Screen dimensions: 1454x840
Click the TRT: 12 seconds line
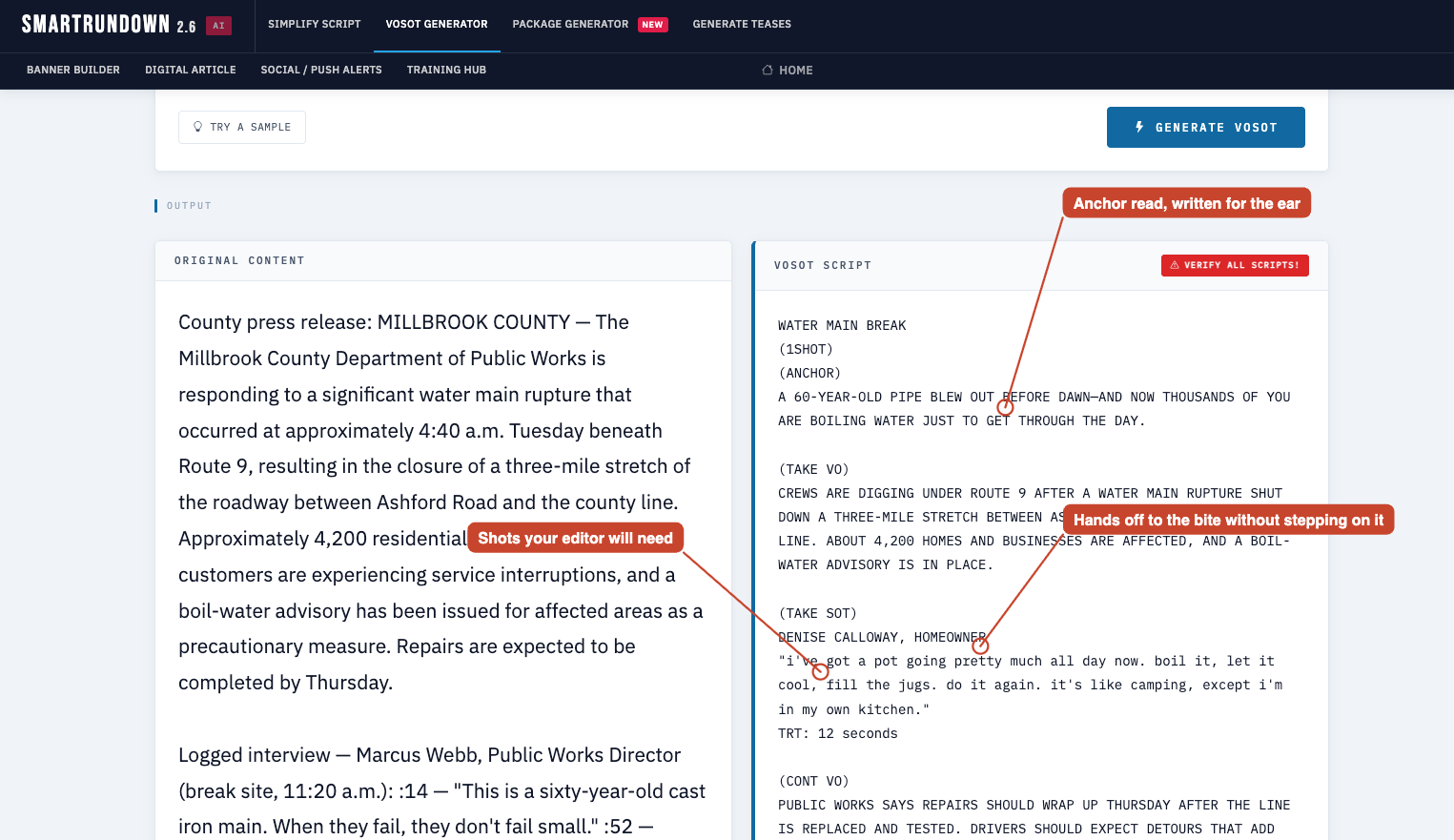point(838,733)
